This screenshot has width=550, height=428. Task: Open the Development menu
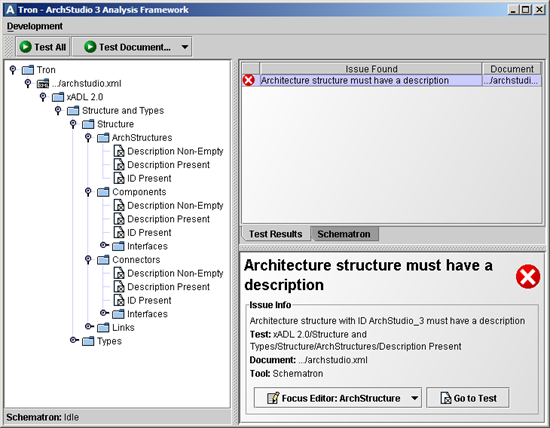(x=35, y=26)
